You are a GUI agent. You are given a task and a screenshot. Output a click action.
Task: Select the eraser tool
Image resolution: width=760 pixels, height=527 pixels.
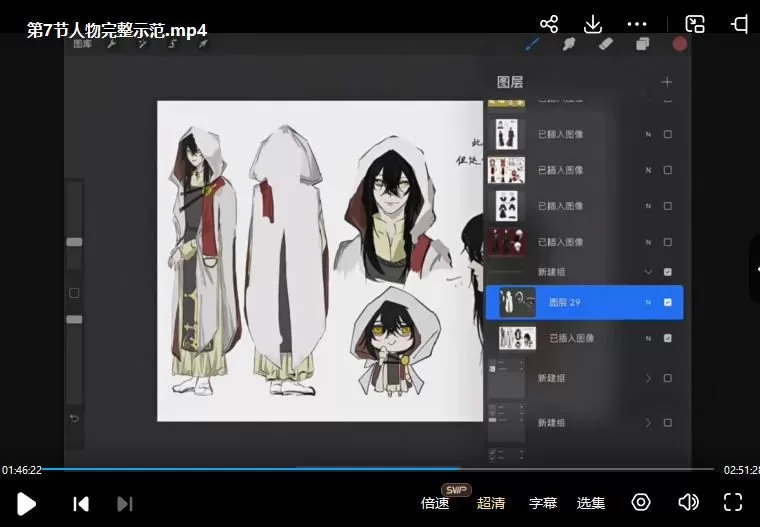pos(605,44)
